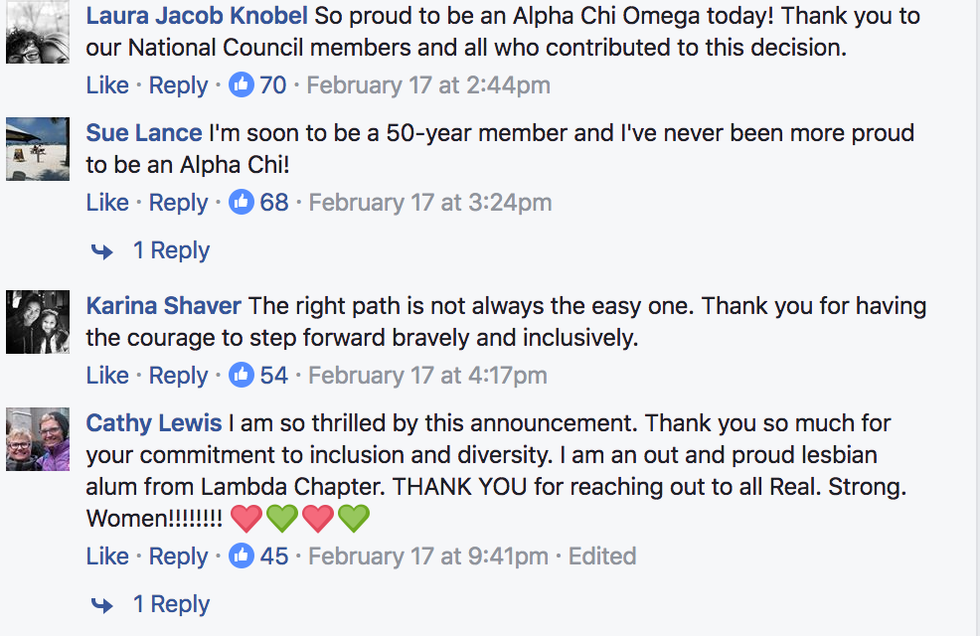This screenshot has width=980, height=636.
Task: Open Laura Jacob Knobel's profile picture
Action: pos(38,32)
